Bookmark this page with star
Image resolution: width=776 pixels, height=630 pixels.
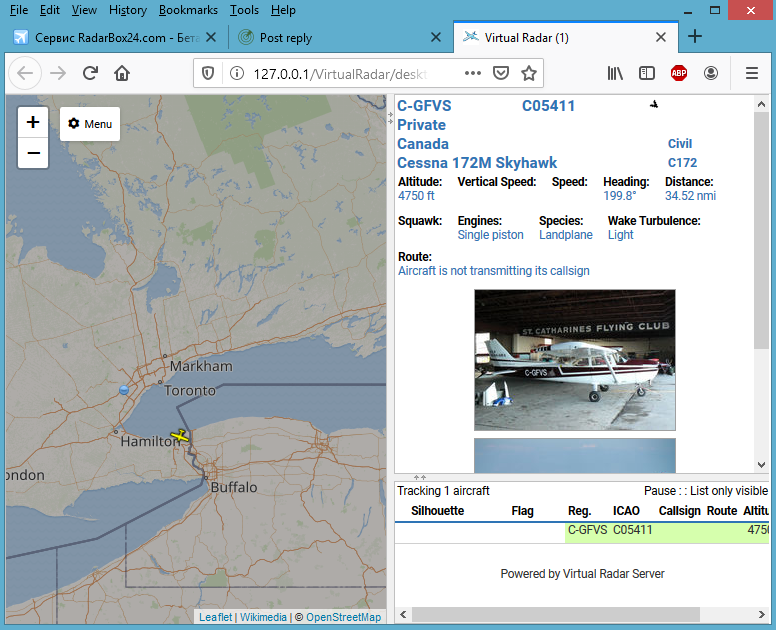(x=529, y=73)
